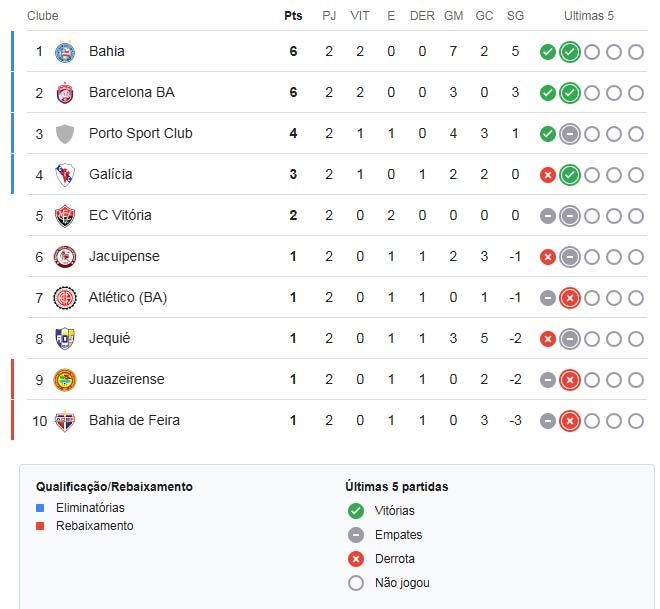Open the Bahia de Feira team link
This screenshot has height=609, width=660.
(134, 420)
